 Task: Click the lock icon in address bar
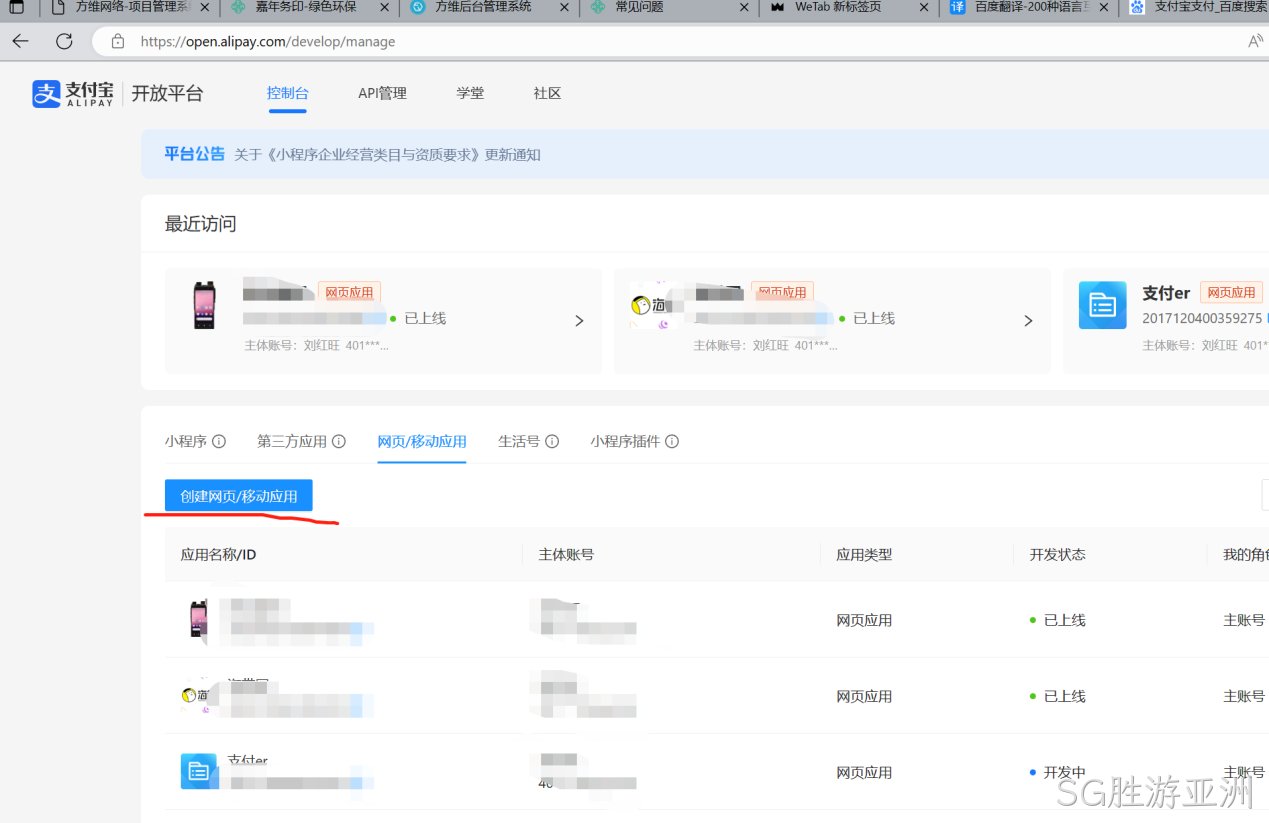point(118,42)
